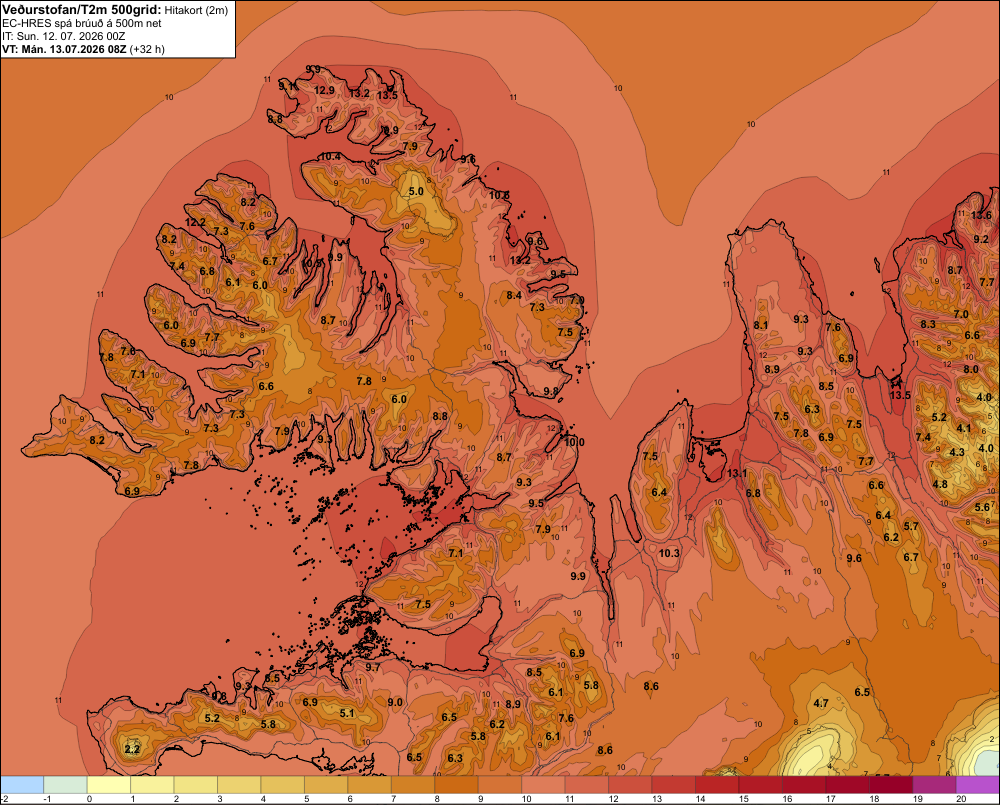Click the red 14 degree legend swatch
Viewport: 1000px width, 805px height.
tap(717, 784)
